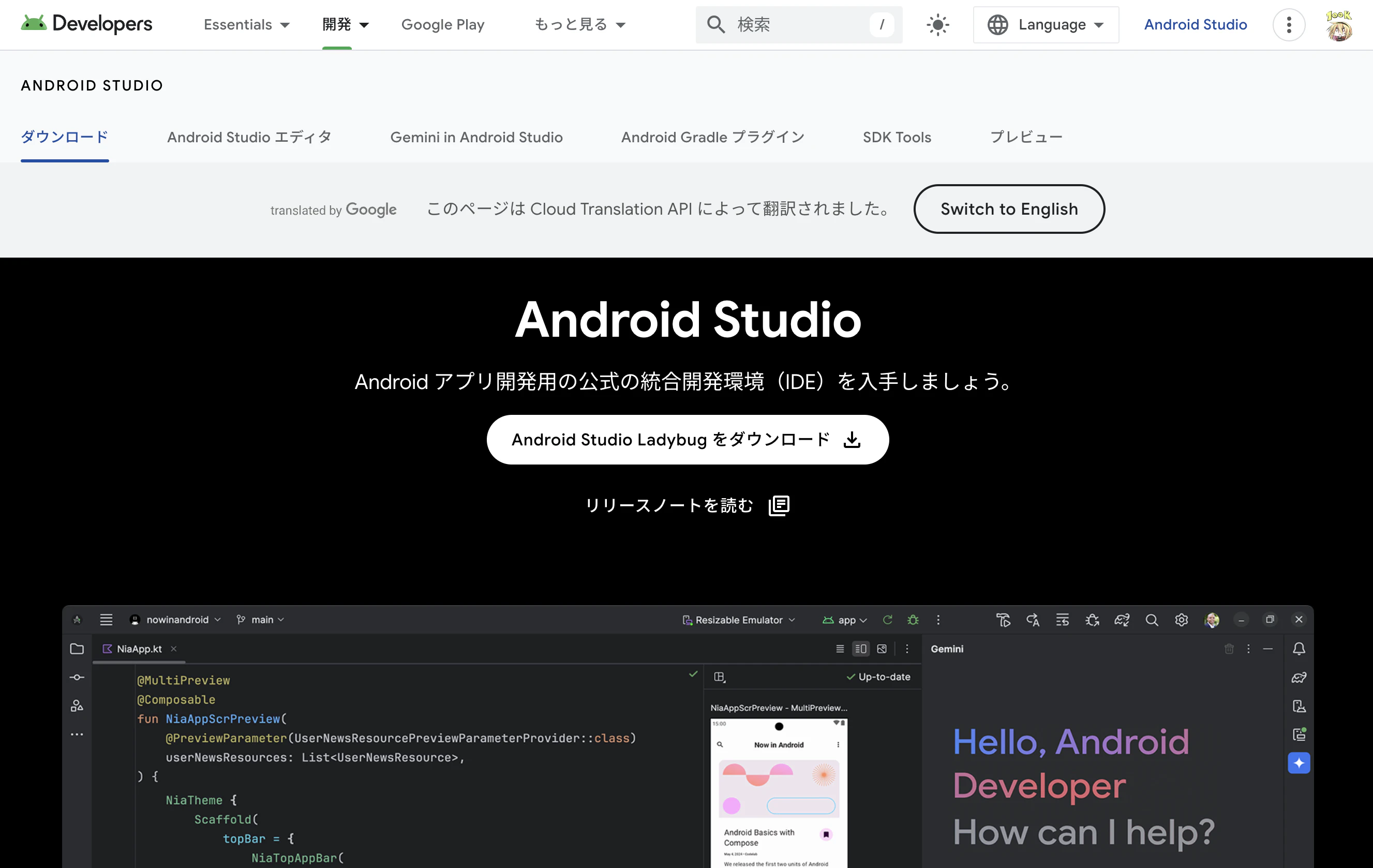This screenshot has width=1373, height=868.
Task: Click the IDE account avatar photo
Action: [1212, 620]
